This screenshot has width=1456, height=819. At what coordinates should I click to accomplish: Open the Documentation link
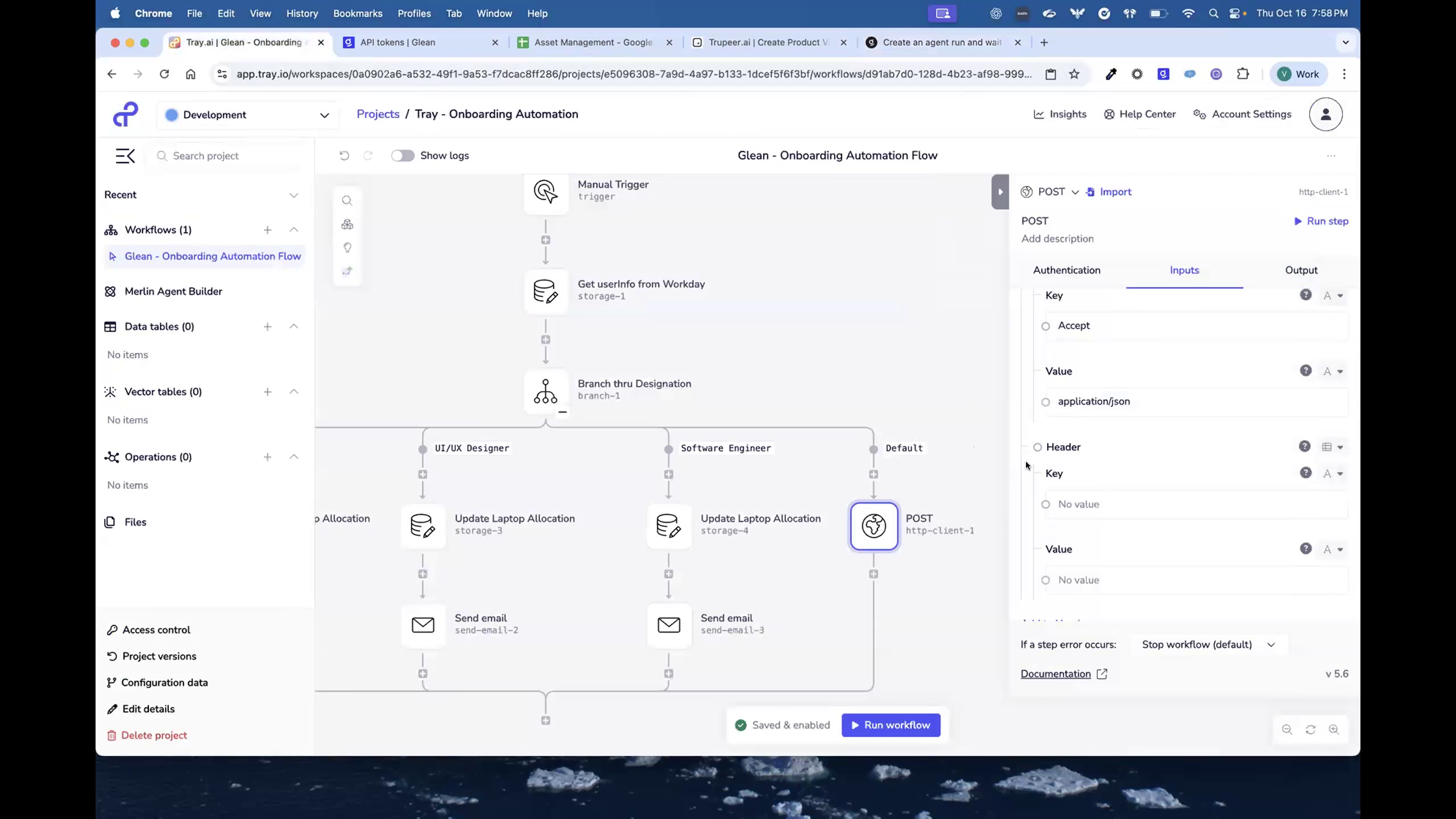(x=1057, y=673)
